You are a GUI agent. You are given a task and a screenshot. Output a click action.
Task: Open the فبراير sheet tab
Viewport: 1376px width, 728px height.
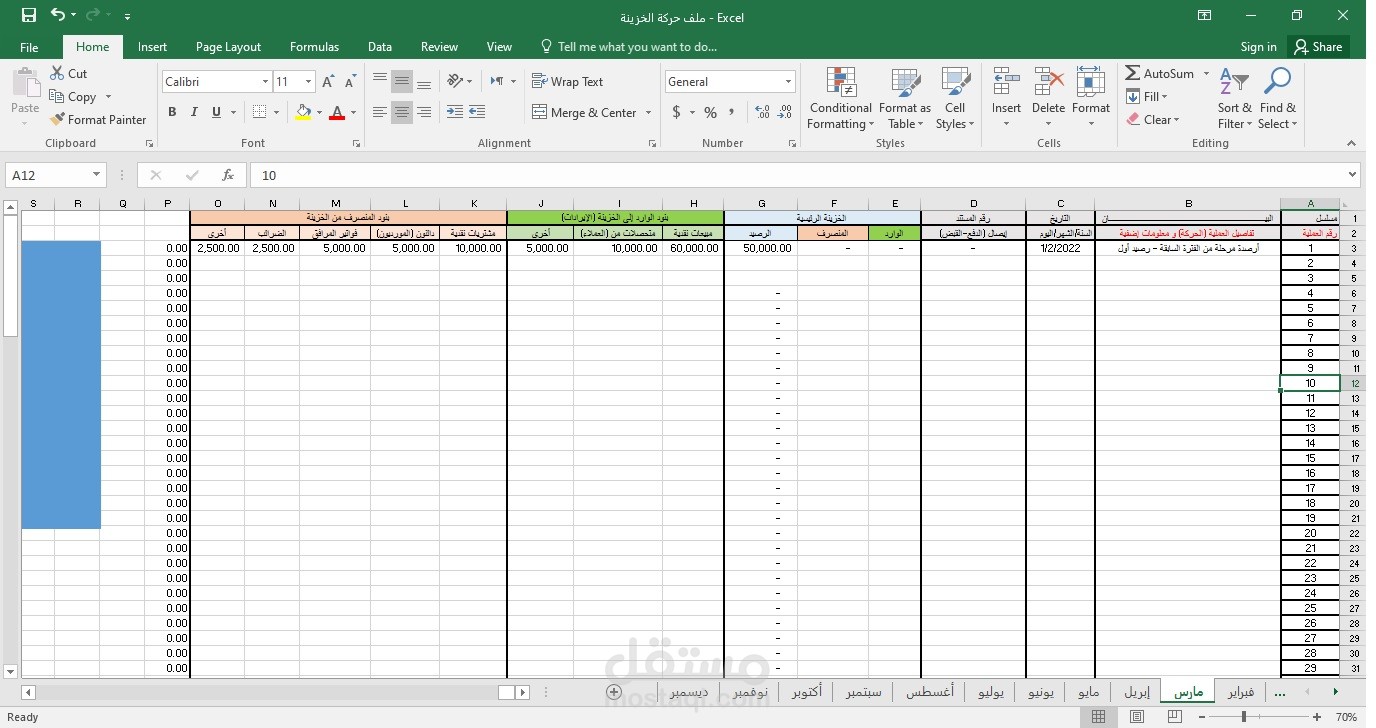pos(1240,691)
